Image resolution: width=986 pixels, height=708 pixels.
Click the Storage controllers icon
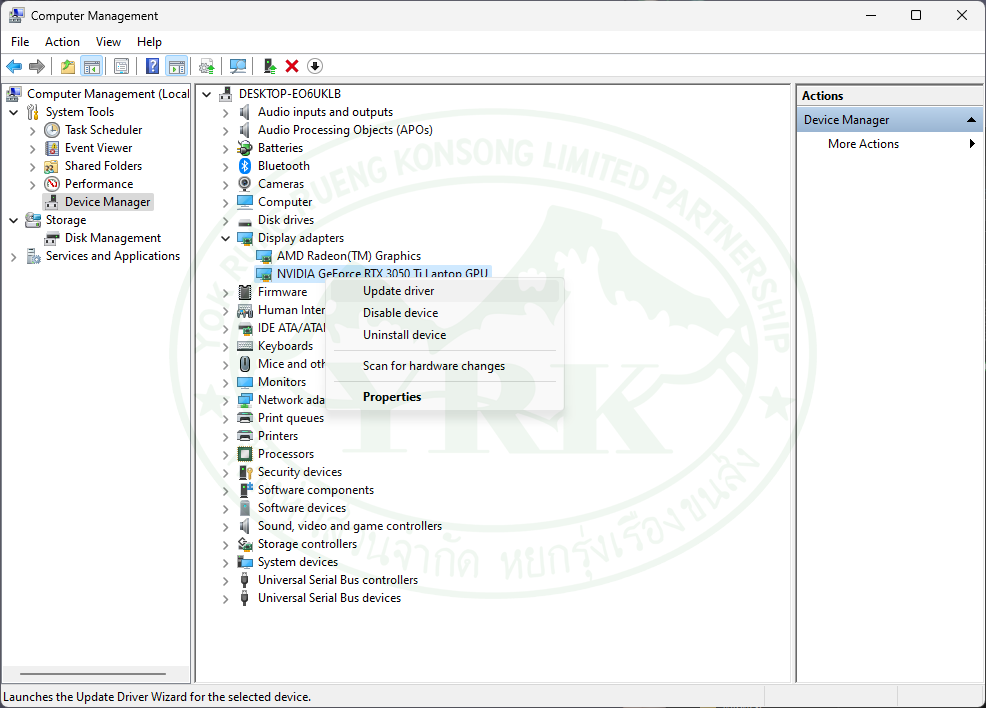click(x=245, y=544)
